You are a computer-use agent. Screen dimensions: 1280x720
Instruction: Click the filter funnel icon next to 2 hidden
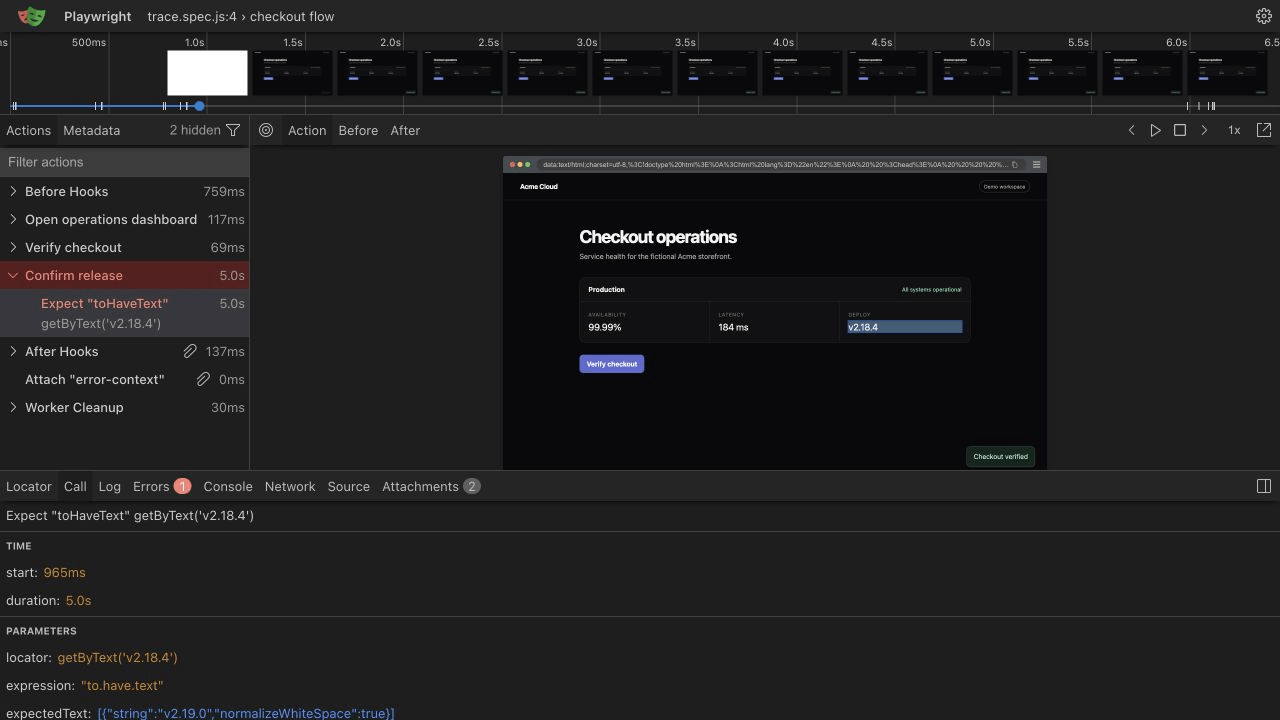pyautogui.click(x=233, y=130)
